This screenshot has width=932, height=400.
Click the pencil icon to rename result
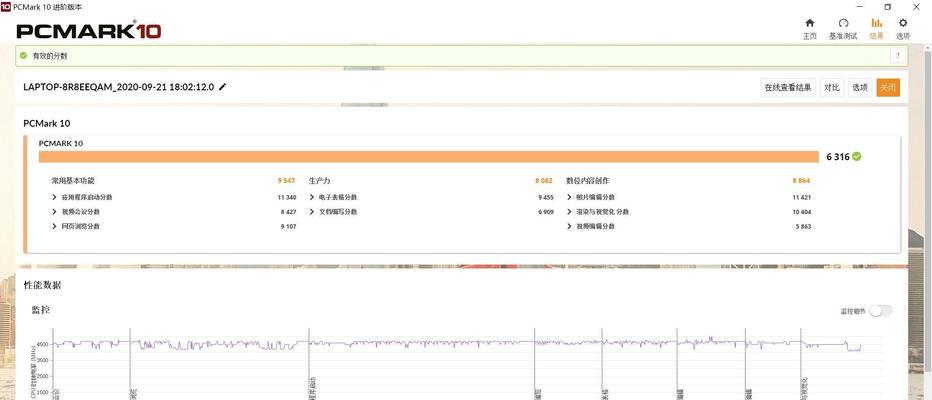223,87
